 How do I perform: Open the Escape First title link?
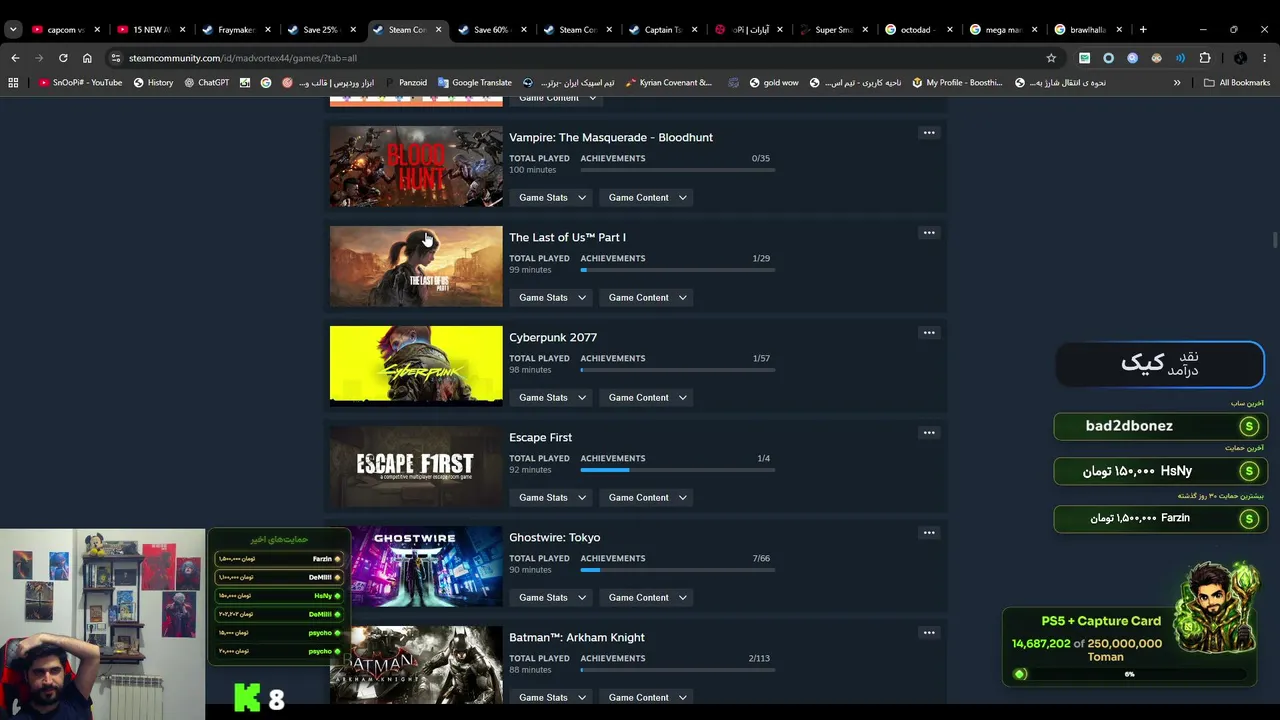click(x=540, y=438)
